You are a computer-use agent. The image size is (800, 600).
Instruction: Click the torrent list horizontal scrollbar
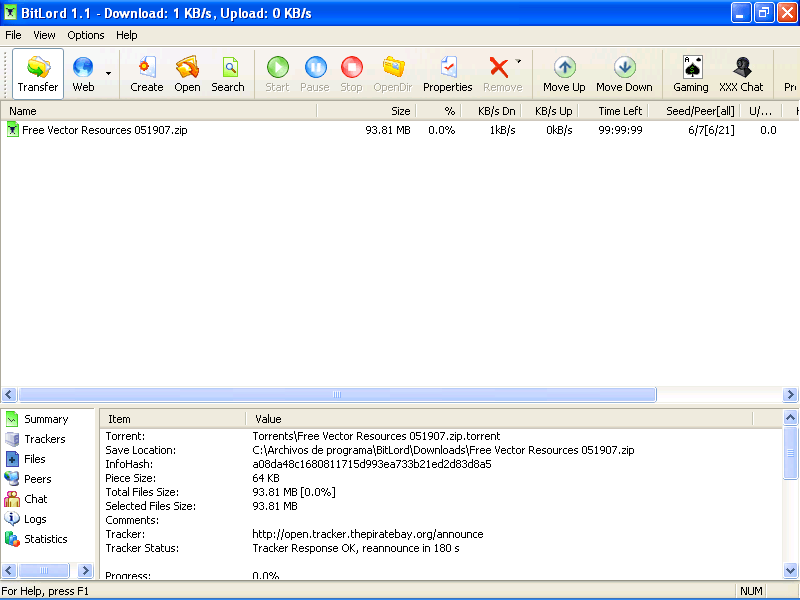[337, 395]
